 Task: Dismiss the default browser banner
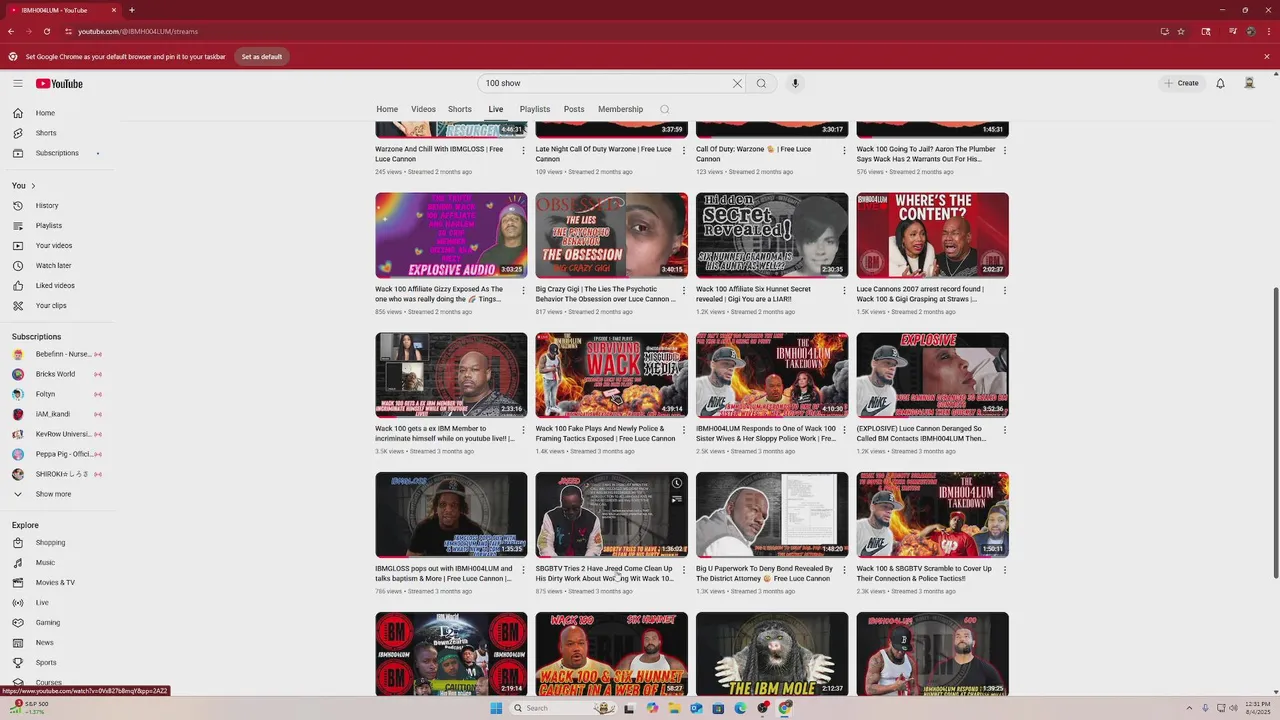[x=1267, y=57]
